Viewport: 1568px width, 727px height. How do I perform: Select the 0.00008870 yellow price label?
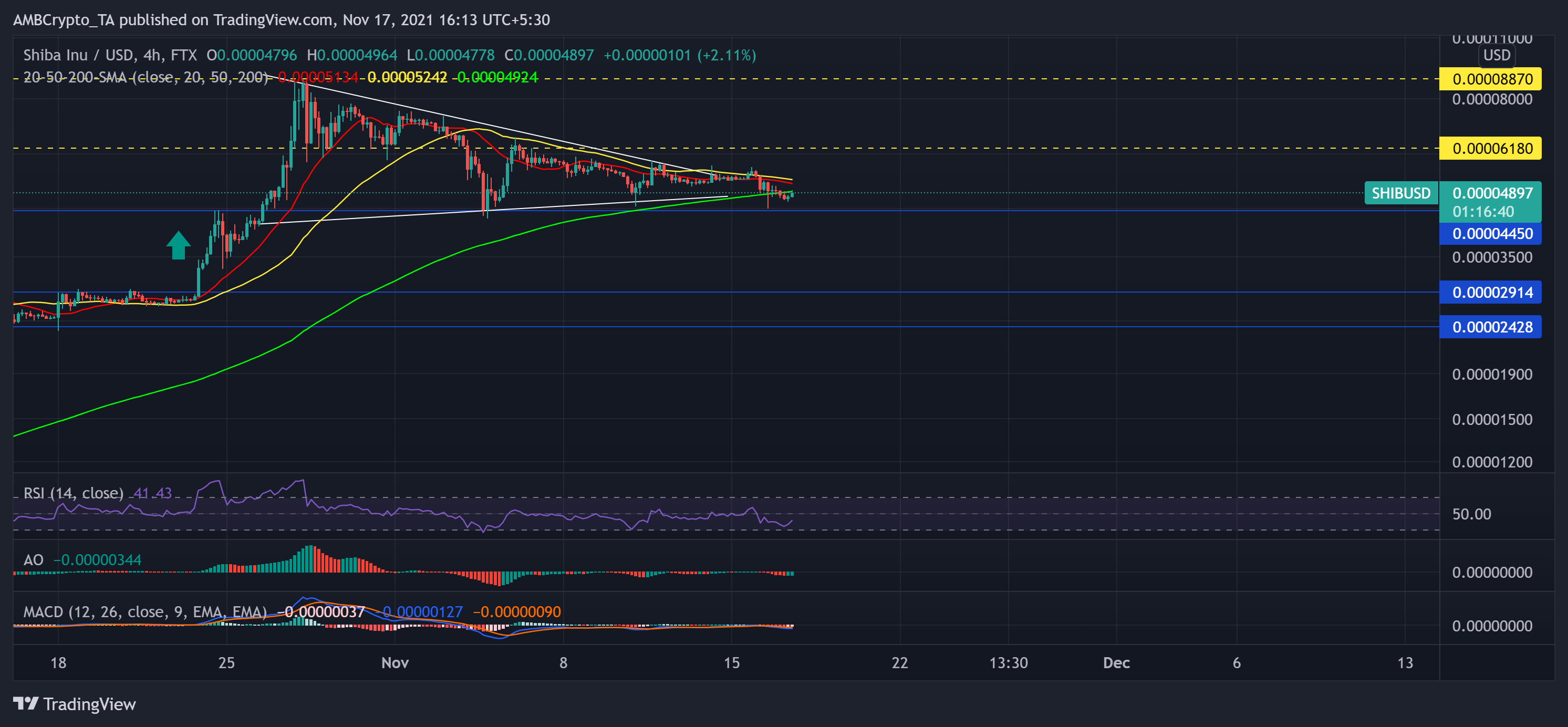[x=1490, y=79]
